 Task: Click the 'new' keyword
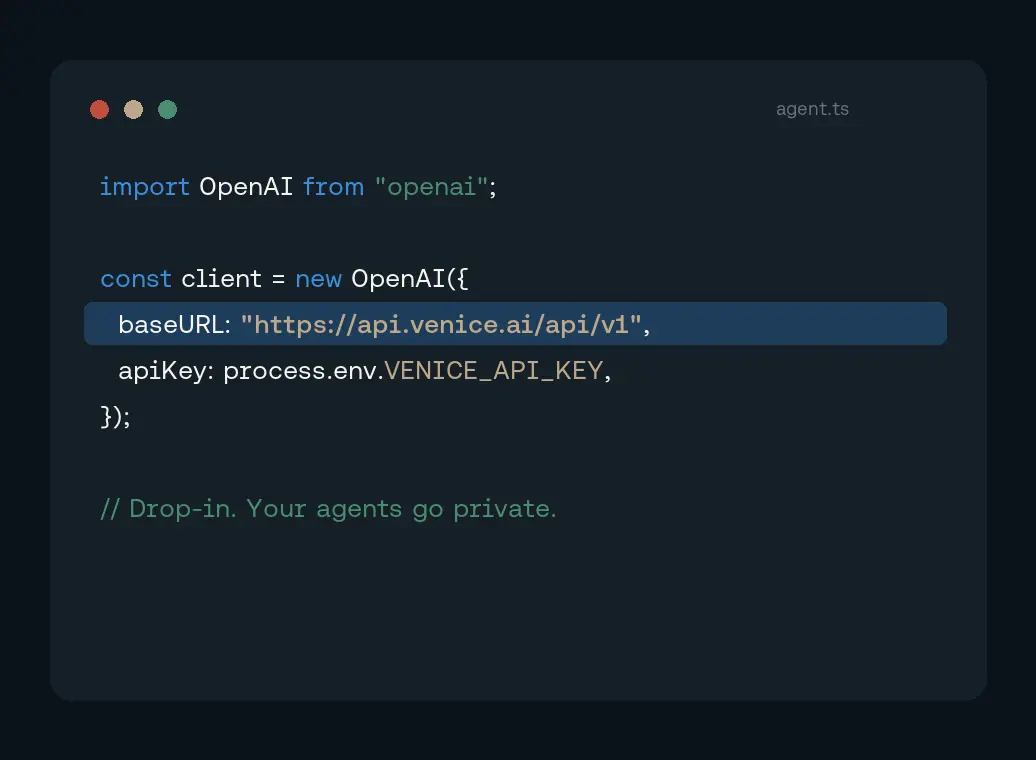click(318, 279)
